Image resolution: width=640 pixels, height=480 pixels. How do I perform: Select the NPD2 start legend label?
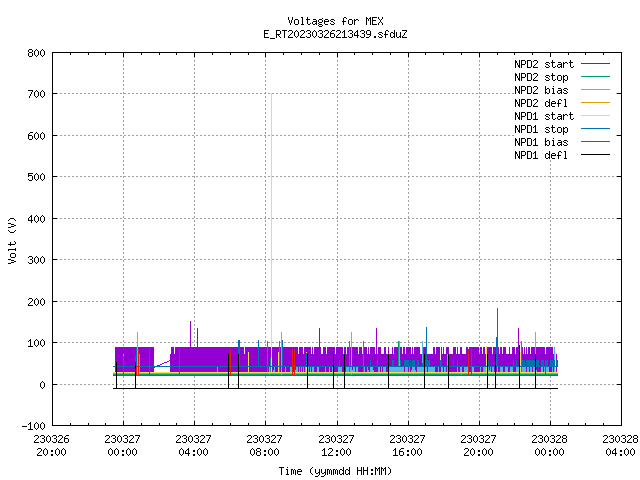click(544, 64)
